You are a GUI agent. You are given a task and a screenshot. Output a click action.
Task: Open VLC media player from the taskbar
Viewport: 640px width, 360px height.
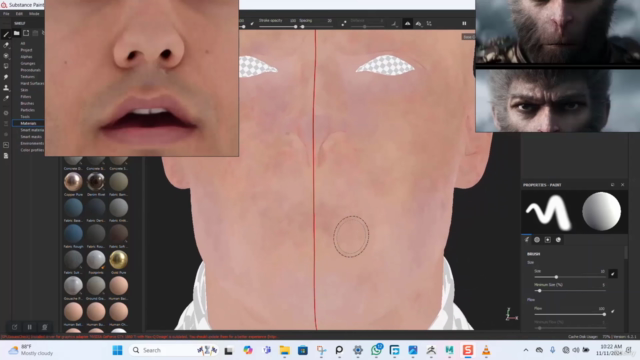click(486, 350)
